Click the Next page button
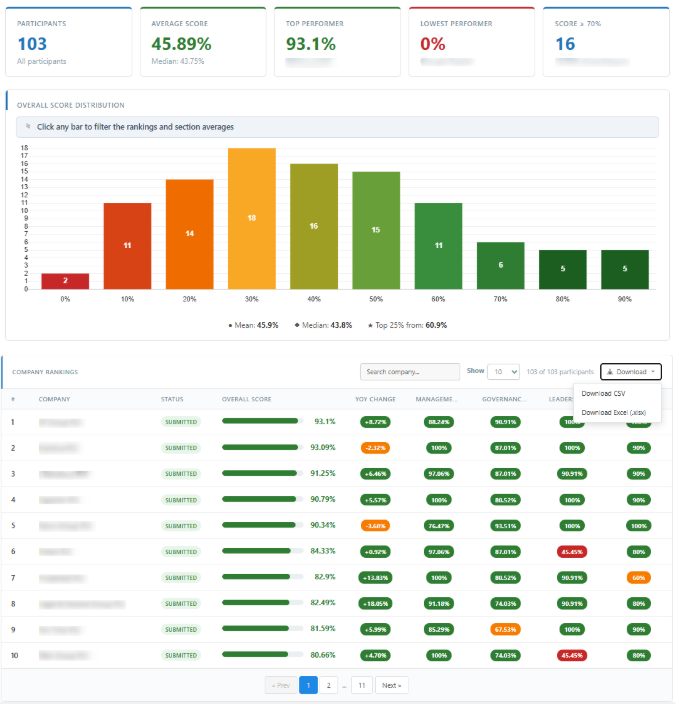 click(392, 685)
